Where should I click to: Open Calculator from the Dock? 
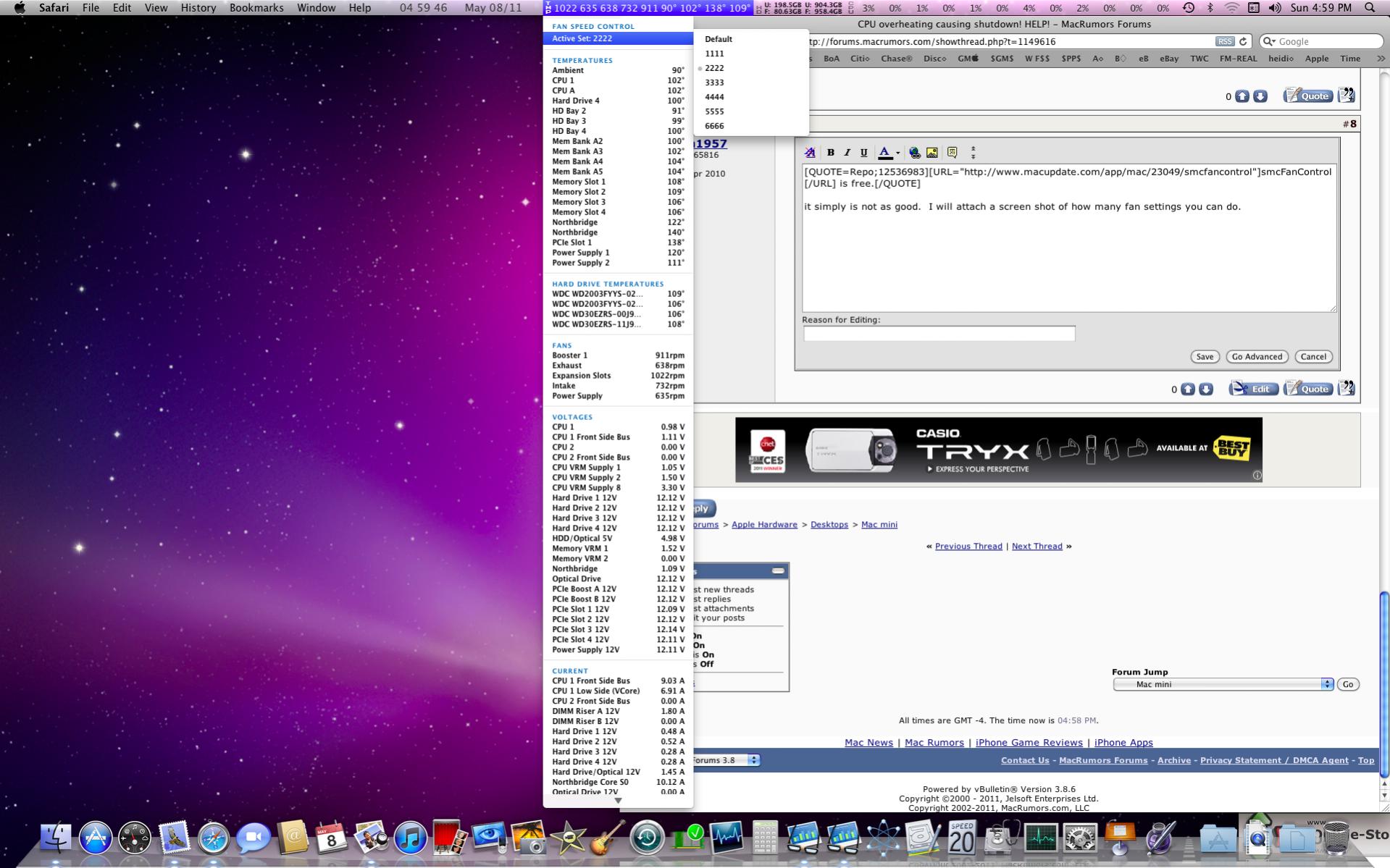click(765, 838)
